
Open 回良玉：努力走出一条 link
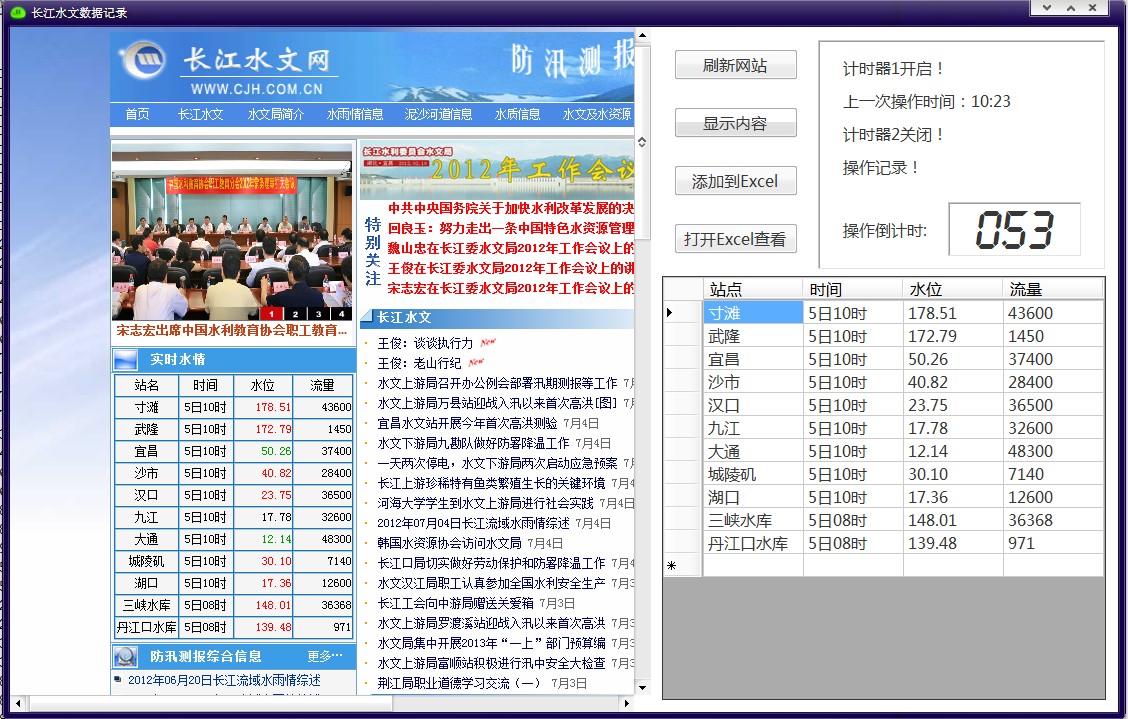[x=511, y=228]
